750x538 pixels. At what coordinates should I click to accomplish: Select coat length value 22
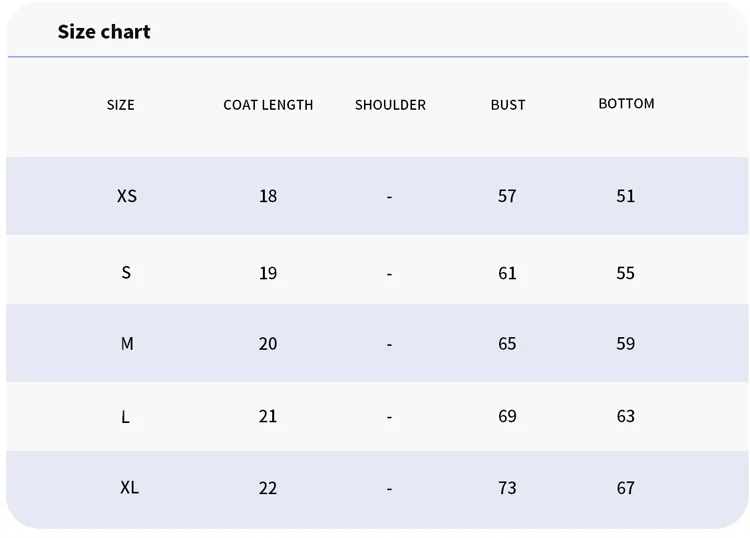(268, 488)
